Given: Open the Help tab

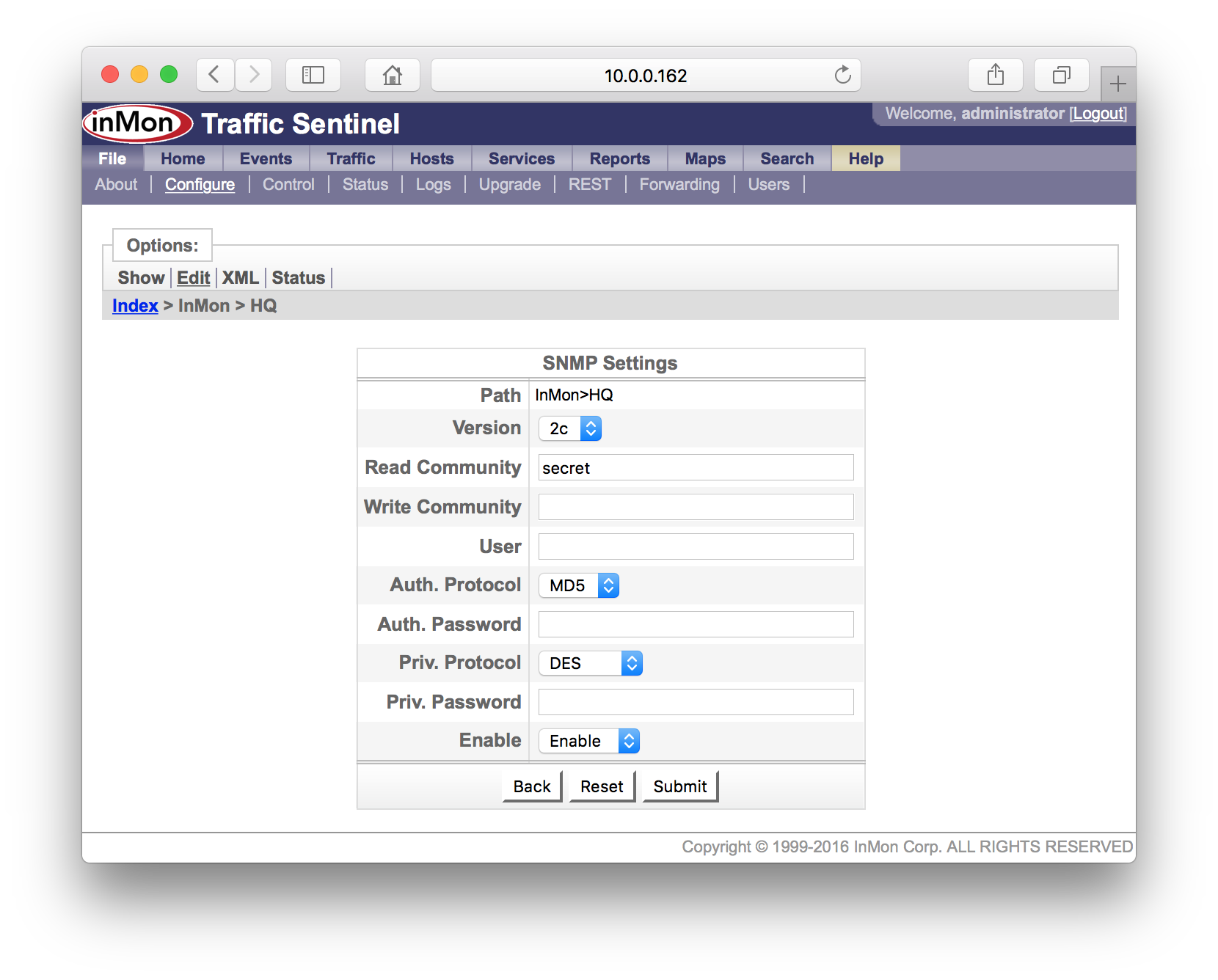Looking at the screenshot, I should [x=866, y=158].
